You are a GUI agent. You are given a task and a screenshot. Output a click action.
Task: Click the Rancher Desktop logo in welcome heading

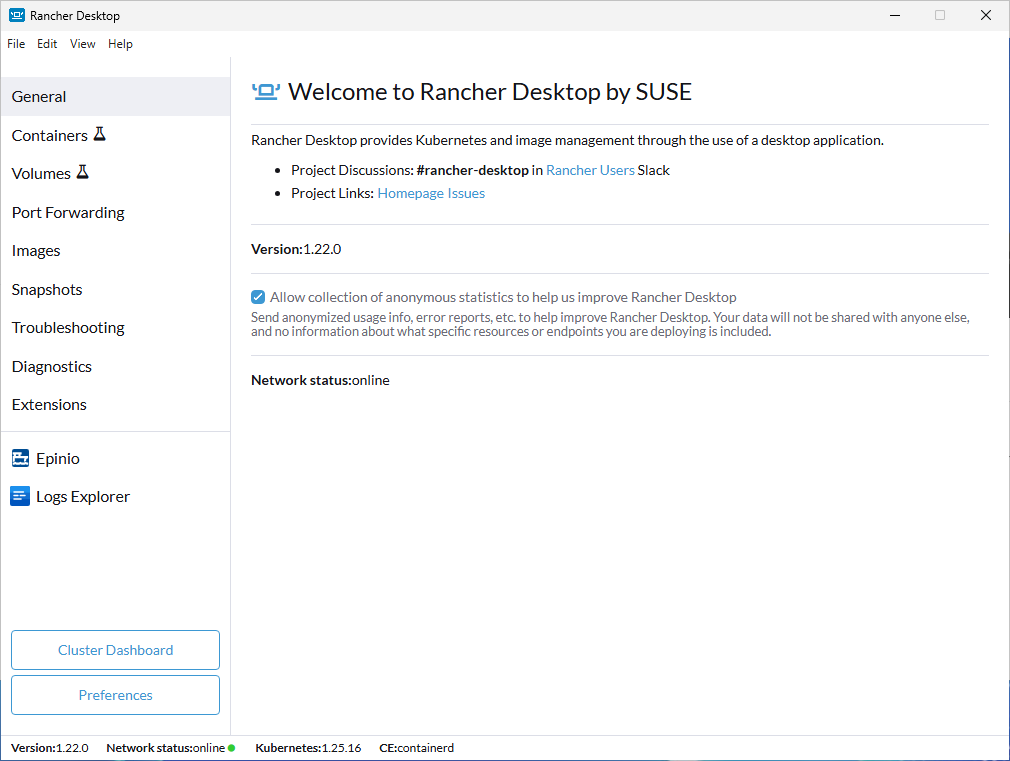pos(266,92)
